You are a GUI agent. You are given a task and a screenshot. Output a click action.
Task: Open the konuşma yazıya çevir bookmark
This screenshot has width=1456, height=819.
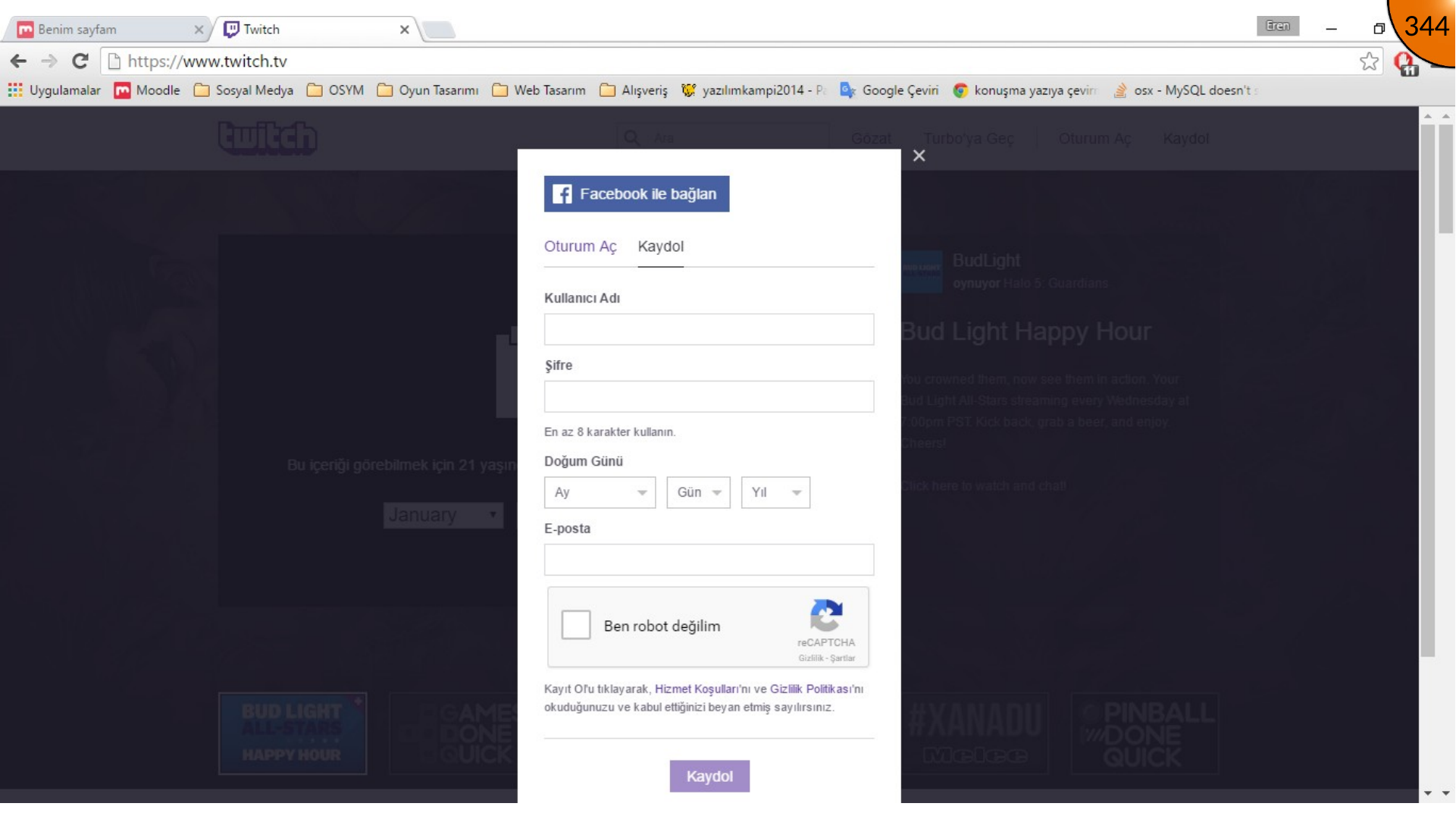coord(1025,90)
